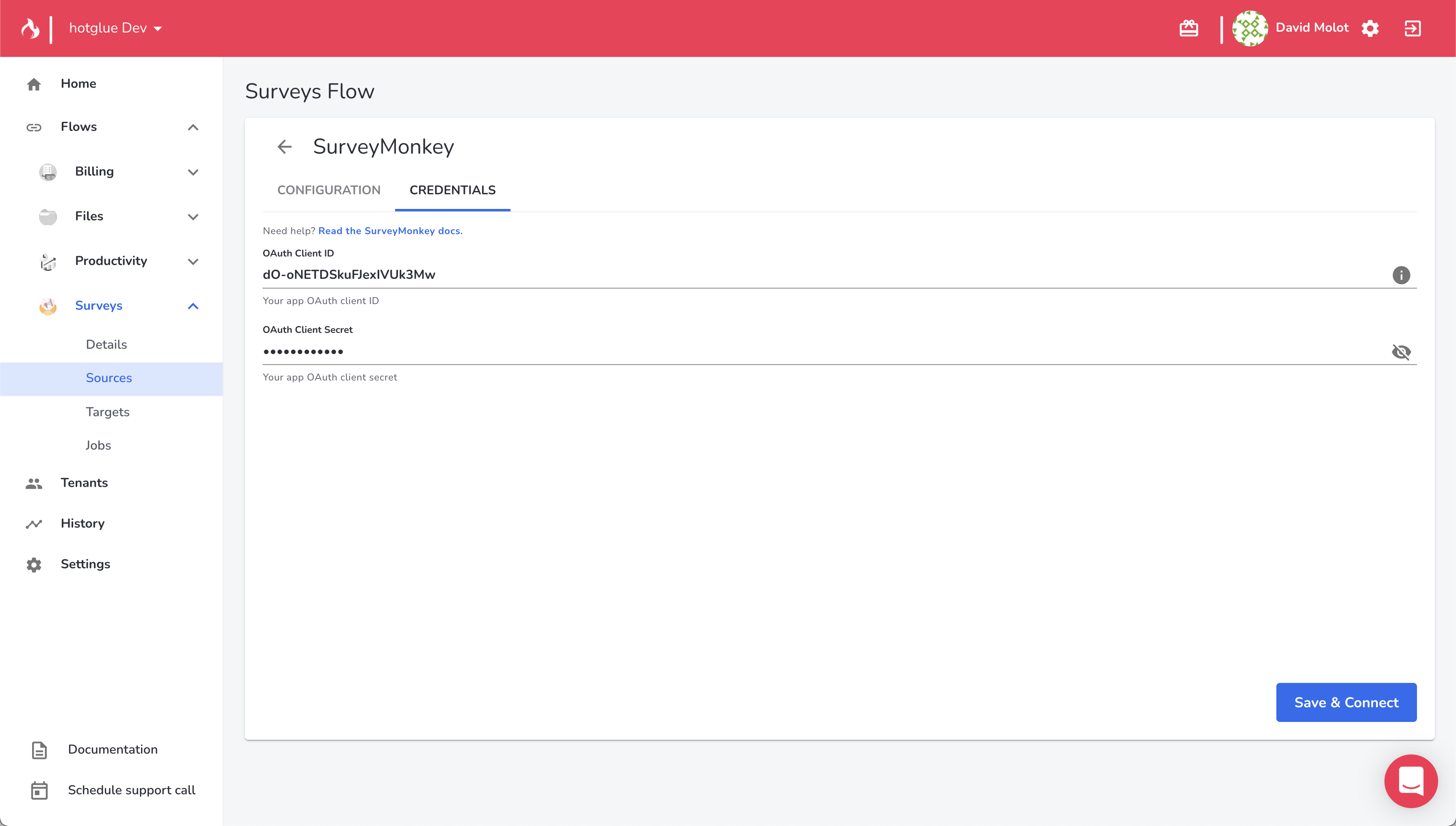Select the Credentials tab
This screenshot has width=1456, height=826.
coord(452,190)
